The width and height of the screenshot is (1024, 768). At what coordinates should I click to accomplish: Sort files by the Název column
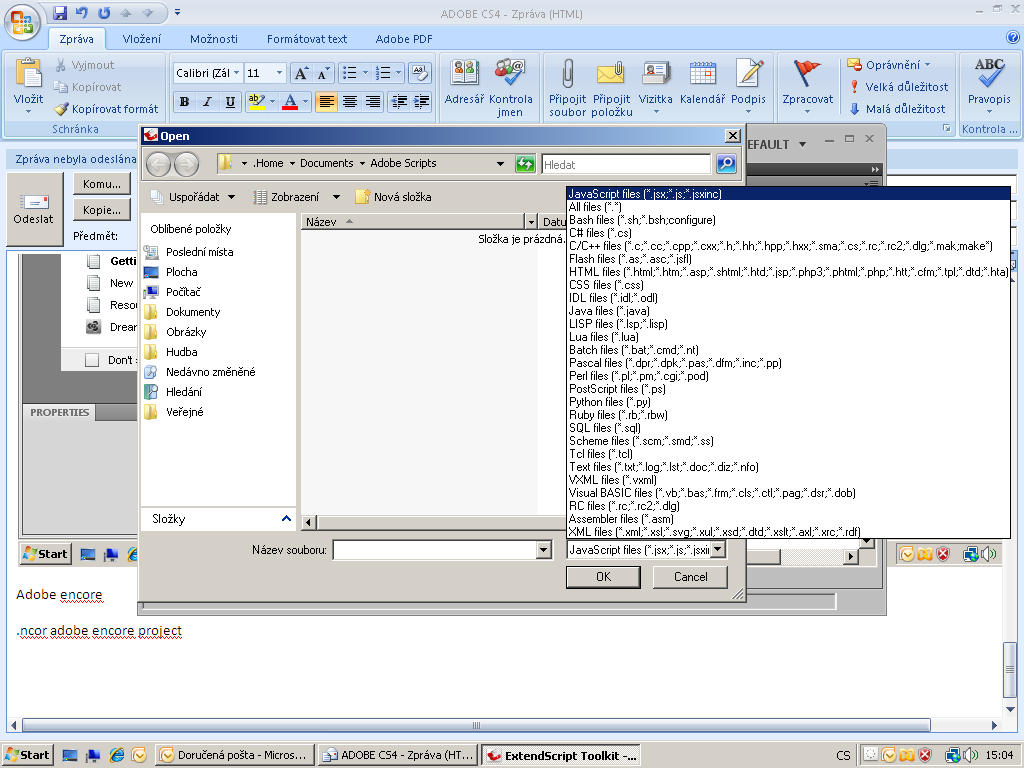[413, 222]
